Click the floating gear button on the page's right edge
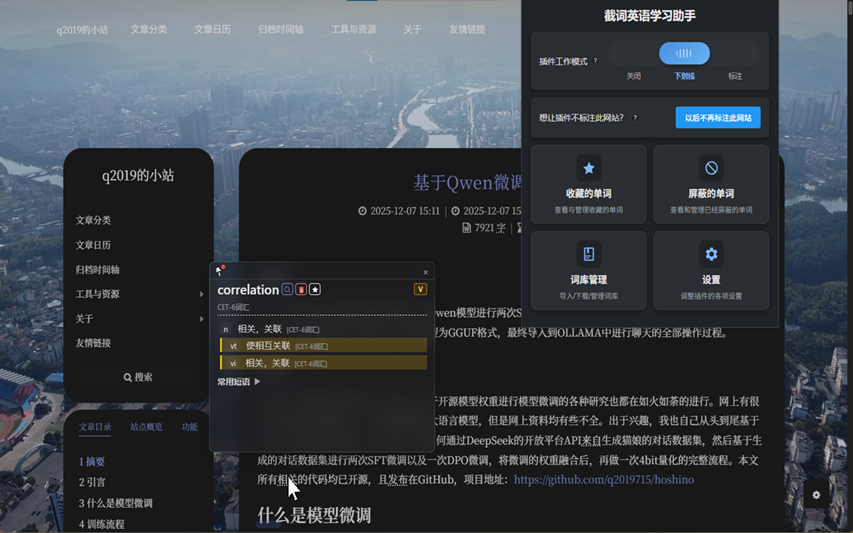This screenshot has width=853, height=533. point(816,494)
